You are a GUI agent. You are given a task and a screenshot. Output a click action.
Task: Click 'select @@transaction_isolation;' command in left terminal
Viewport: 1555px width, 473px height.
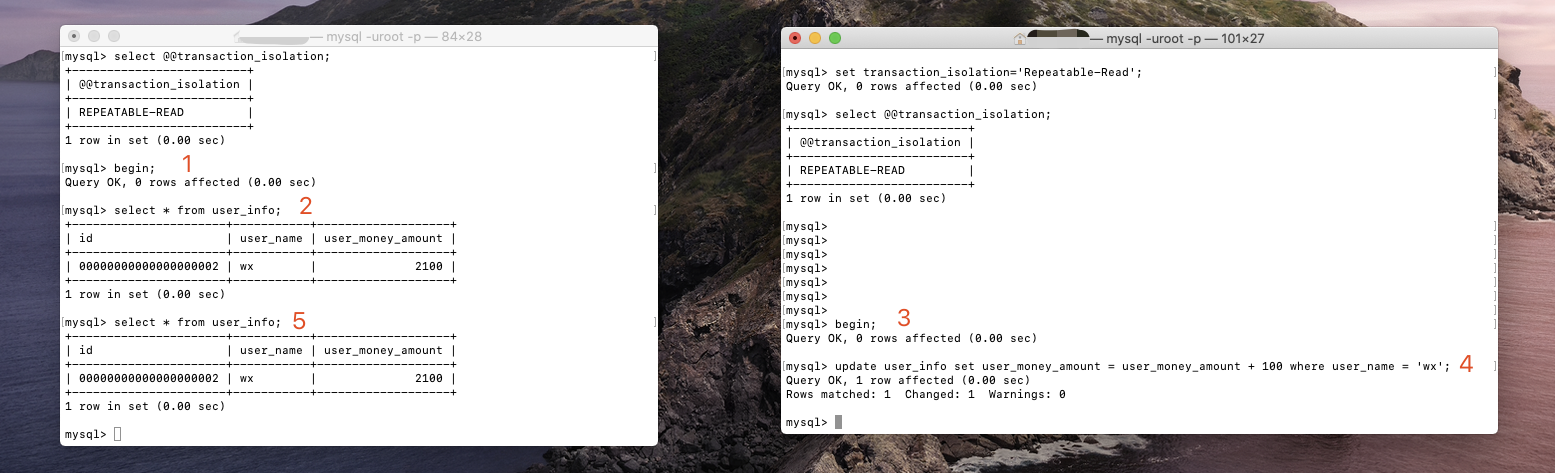point(222,56)
